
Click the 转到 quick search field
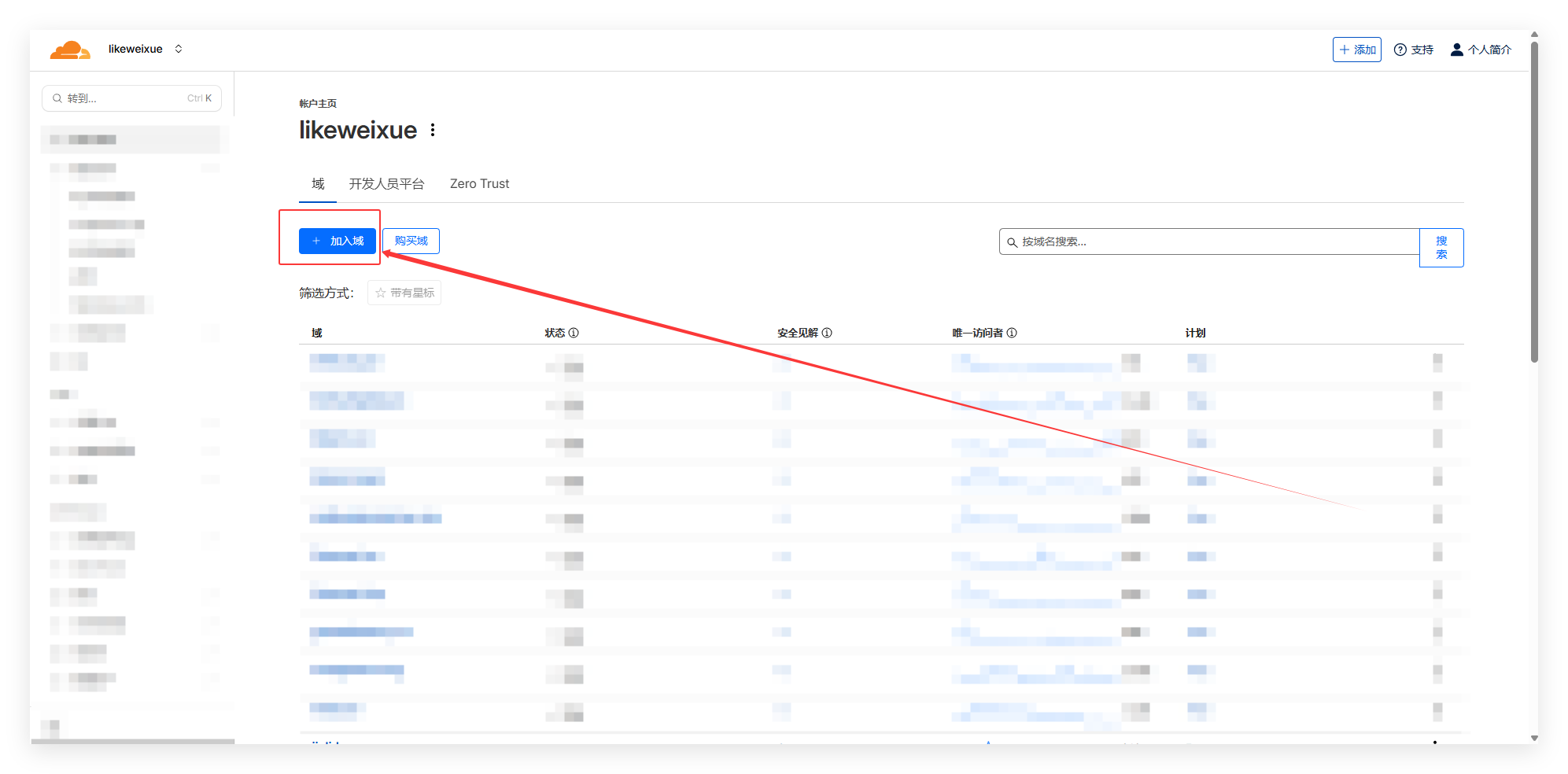[131, 98]
